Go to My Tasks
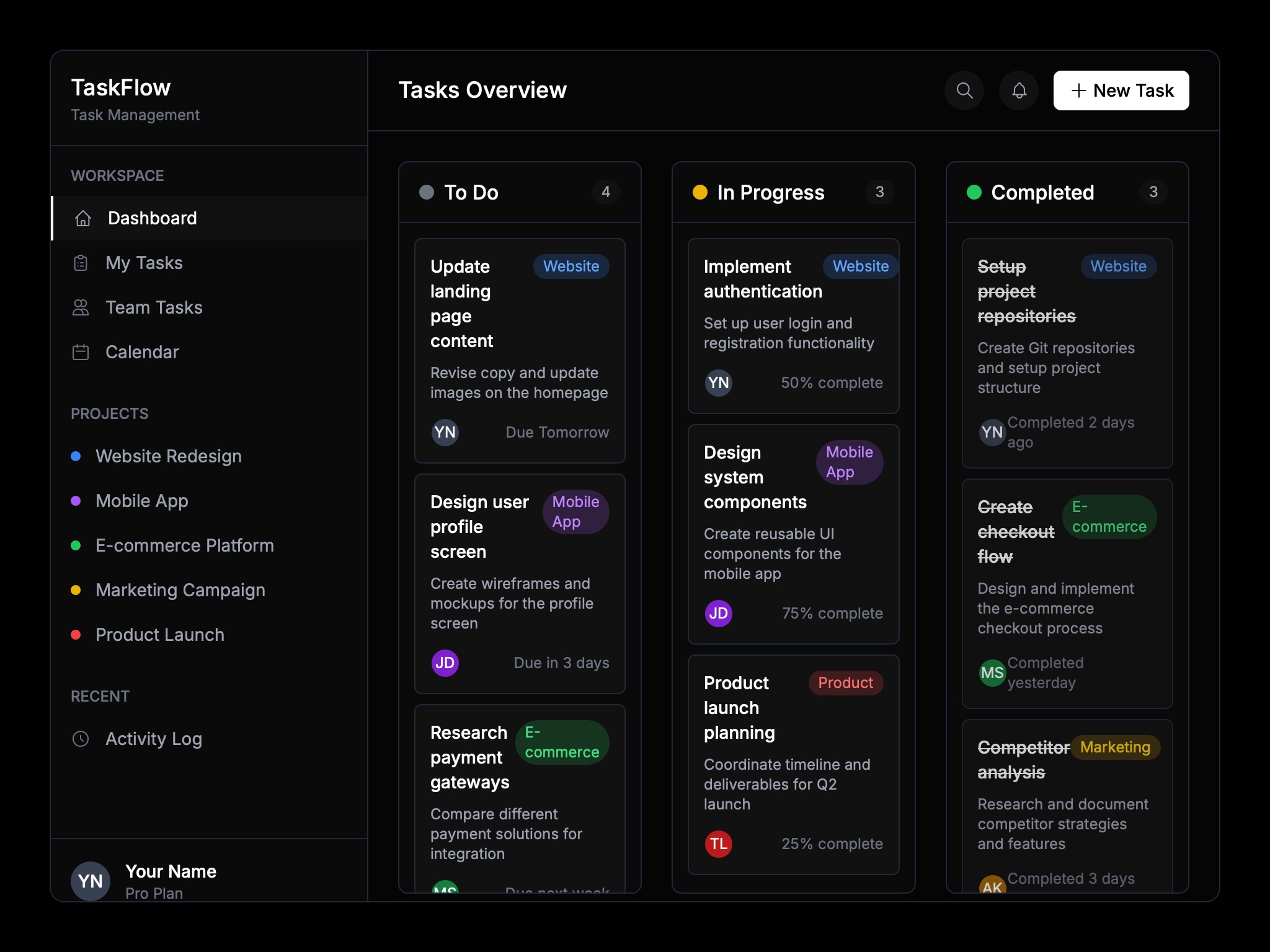This screenshot has height=952, width=1270. click(210, 263)
